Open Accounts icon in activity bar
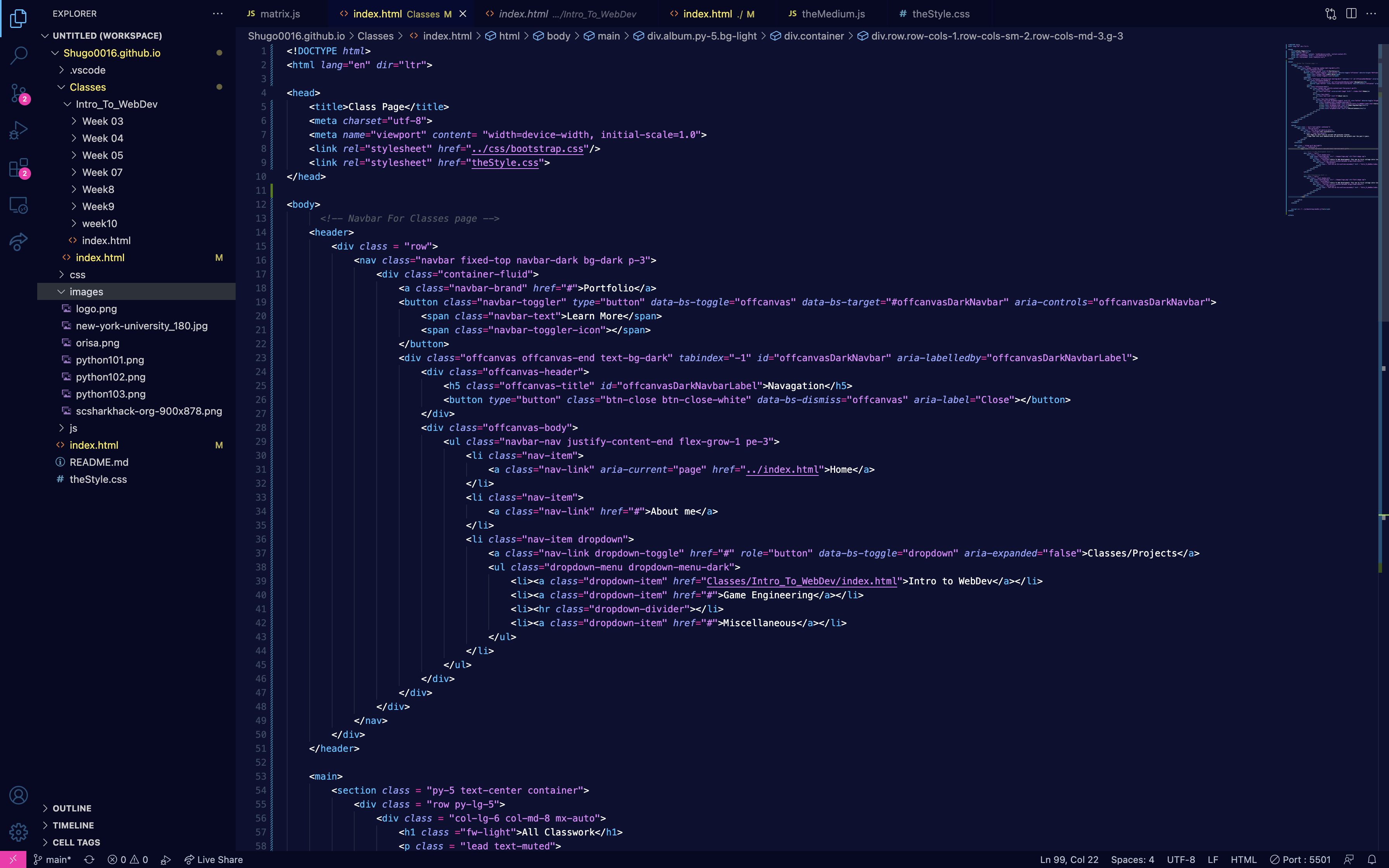The width and height of the screenshot is (1389, 868). (18, 795)
